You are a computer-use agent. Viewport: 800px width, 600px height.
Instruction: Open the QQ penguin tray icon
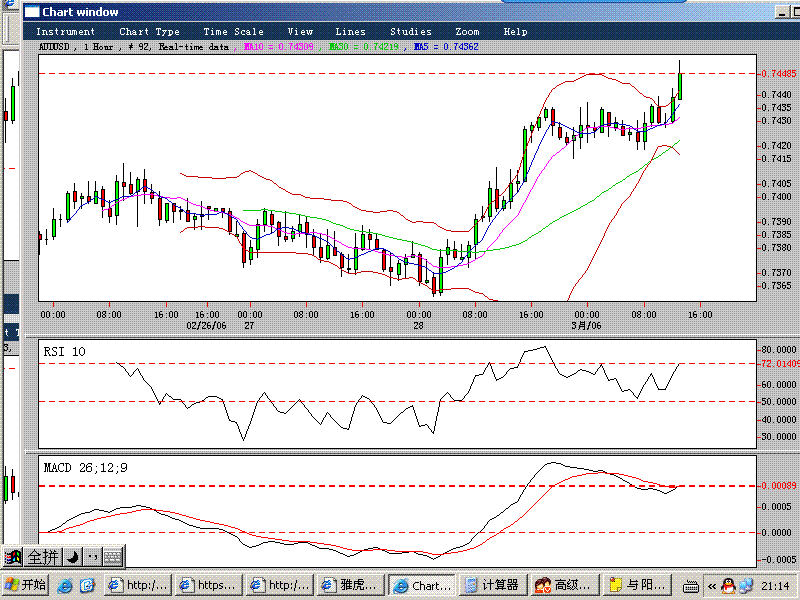click(x=728, y=585)
